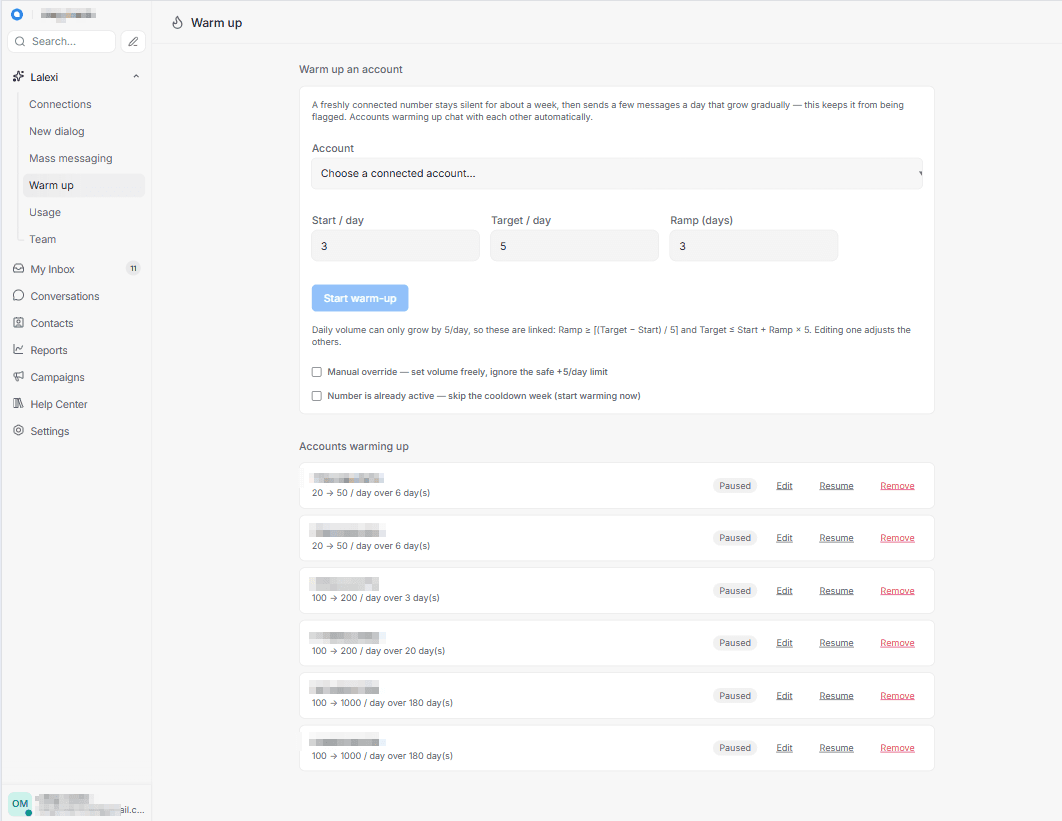Resume the second 20 → 50 / day account
1062x821 pixels.
(836, 538)
